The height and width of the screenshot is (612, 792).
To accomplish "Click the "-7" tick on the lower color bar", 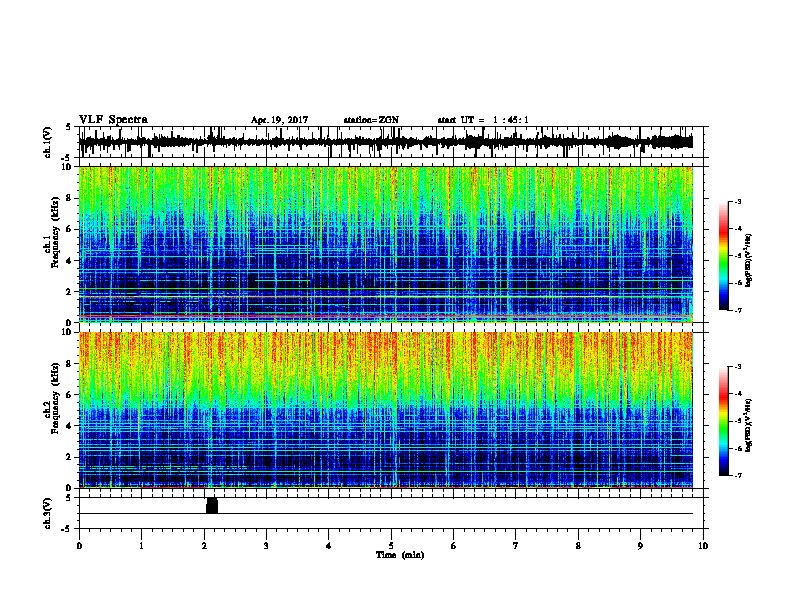I will pyautogui.click(x=737, y=476).
